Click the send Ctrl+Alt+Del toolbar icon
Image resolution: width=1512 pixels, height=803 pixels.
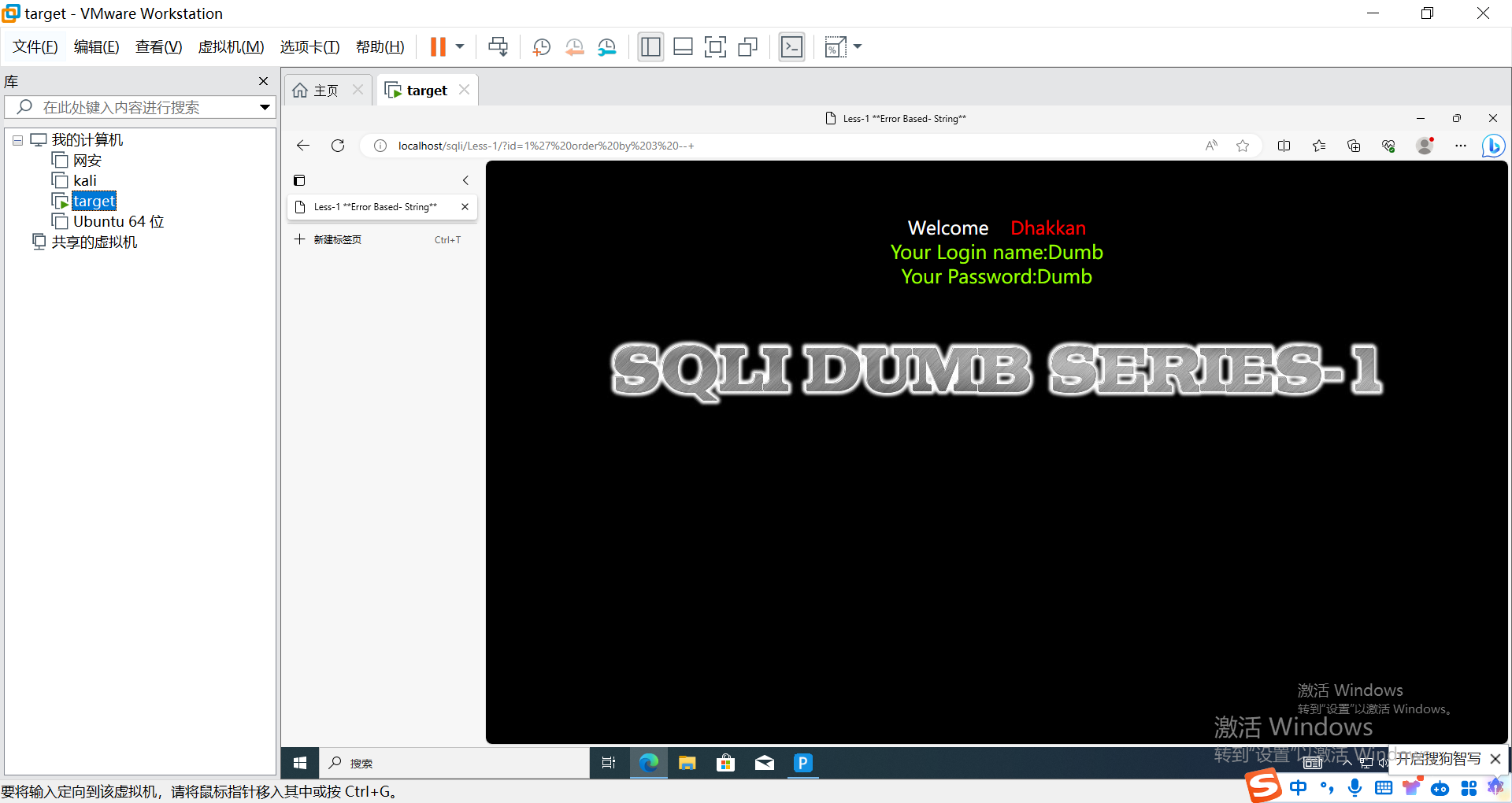click(498, 47)
